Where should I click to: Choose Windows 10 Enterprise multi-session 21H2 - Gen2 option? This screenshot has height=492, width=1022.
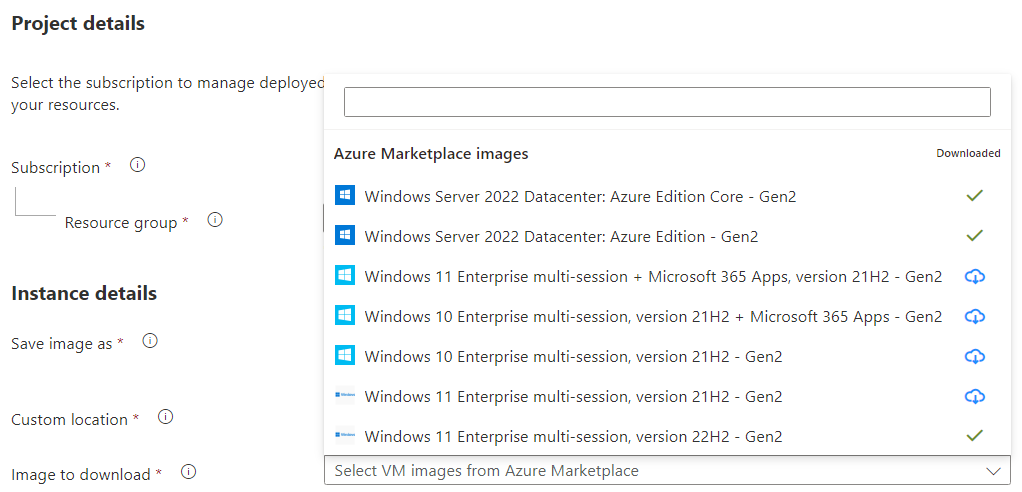[573, 357]
